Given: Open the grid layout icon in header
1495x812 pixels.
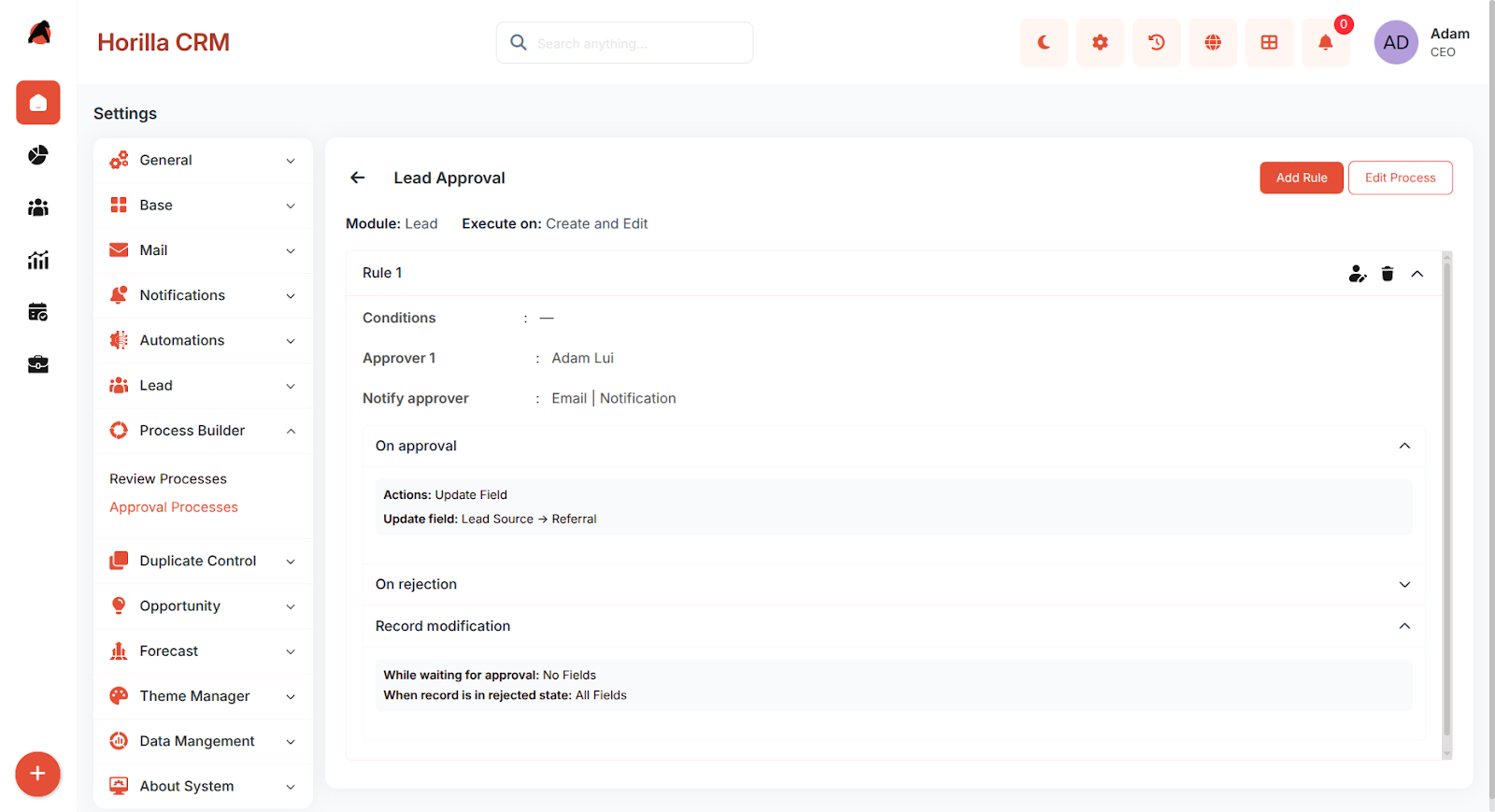Looking at the screenshot, I should [x=1269, y=43].
